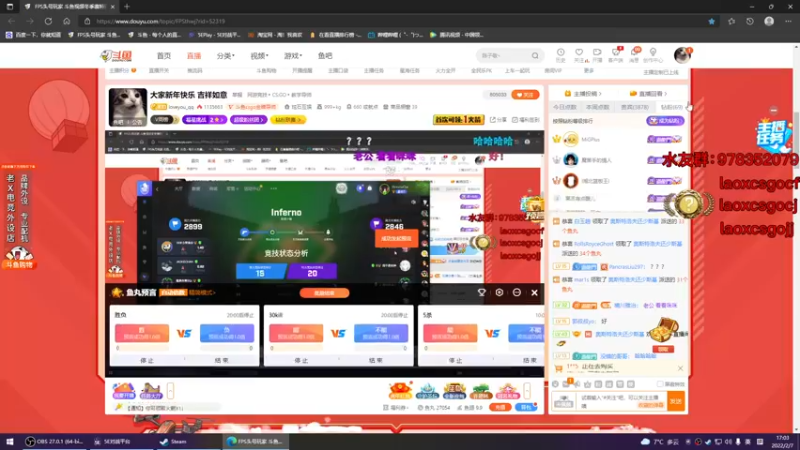Expand the right gift shelf arrow
This screenshot has height=450, width=800.
(527, 391)
